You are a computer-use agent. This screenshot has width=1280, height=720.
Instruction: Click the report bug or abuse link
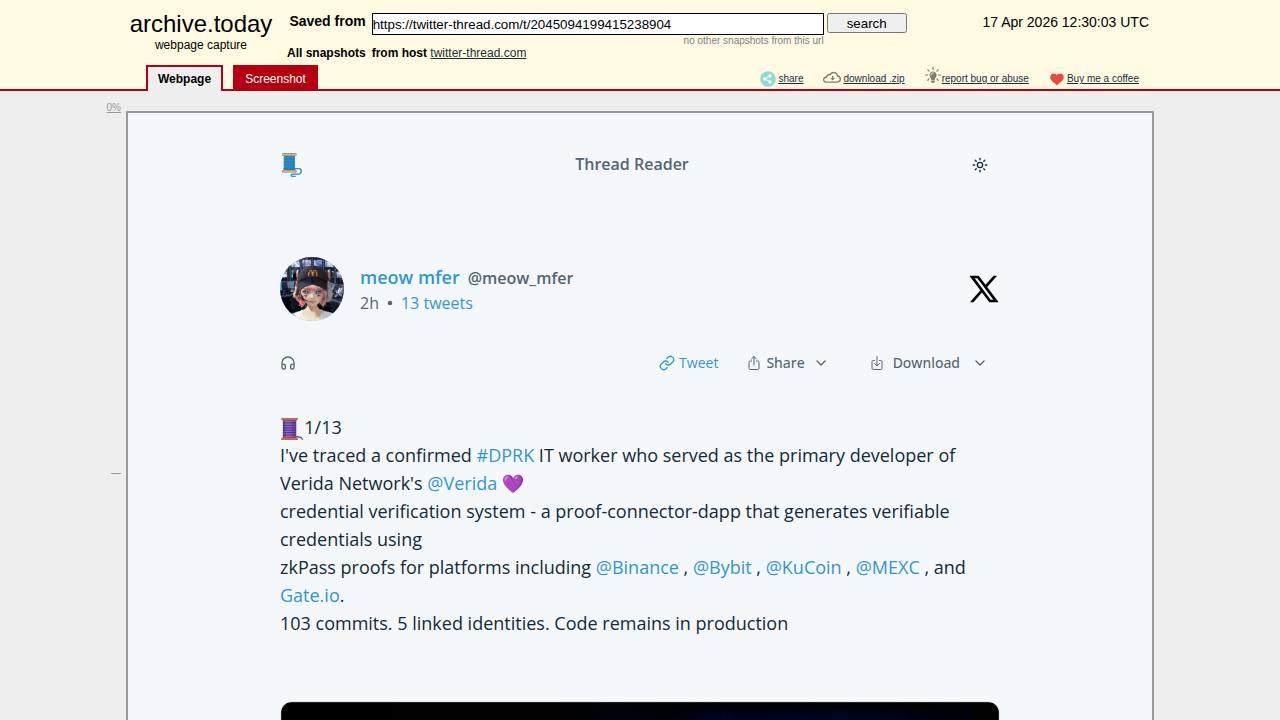(985, 78)
